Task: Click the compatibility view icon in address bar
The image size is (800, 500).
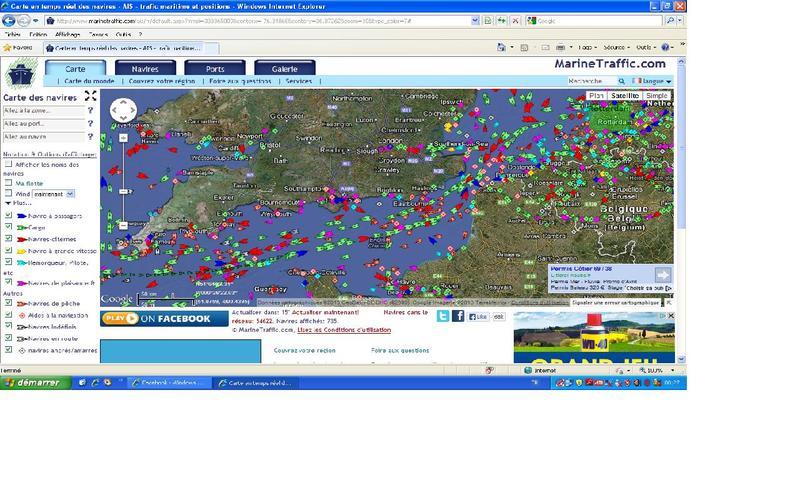Action: pyautogui.click(x=488, y=21)
